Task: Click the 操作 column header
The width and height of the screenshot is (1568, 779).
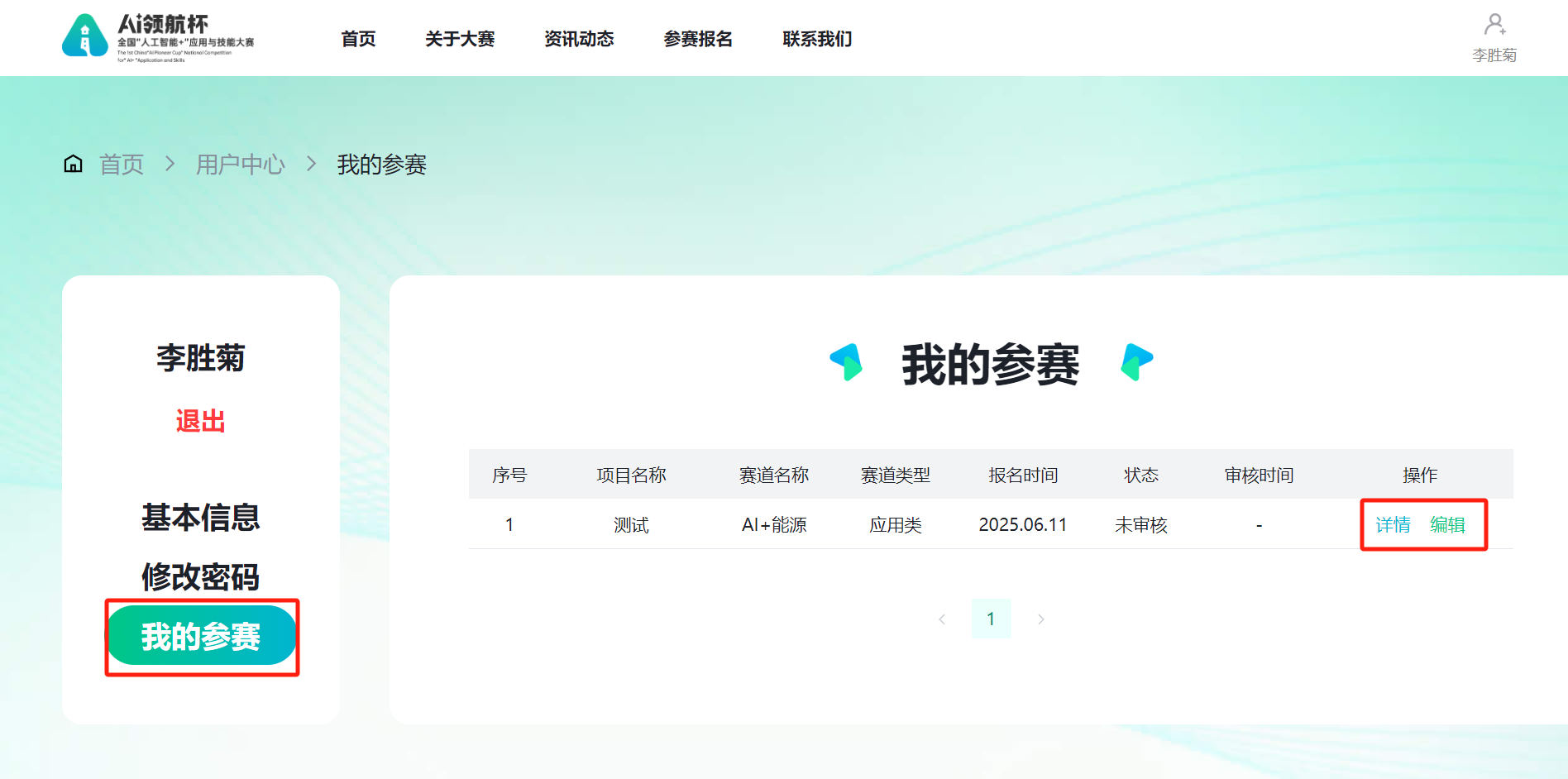Action: click(1420, 476)
